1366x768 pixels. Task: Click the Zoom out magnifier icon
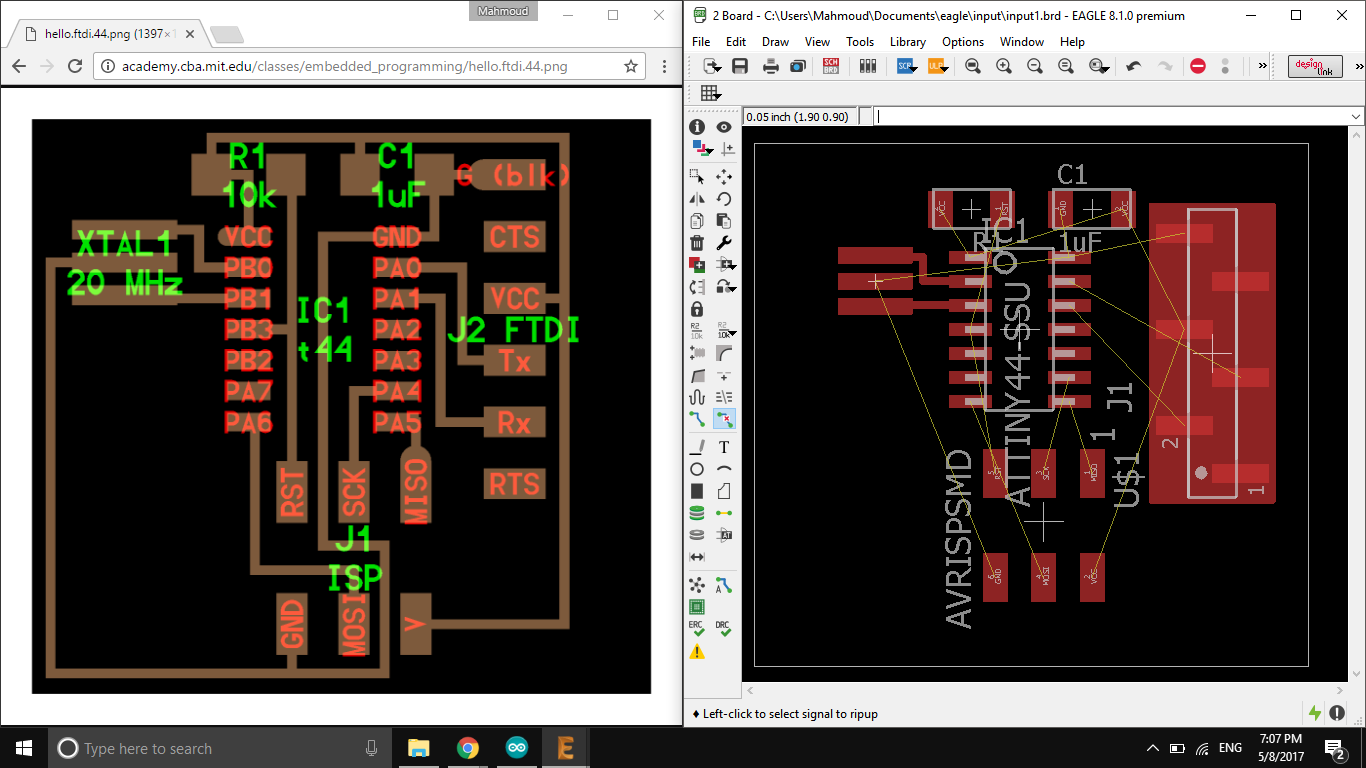[1034, 66]
